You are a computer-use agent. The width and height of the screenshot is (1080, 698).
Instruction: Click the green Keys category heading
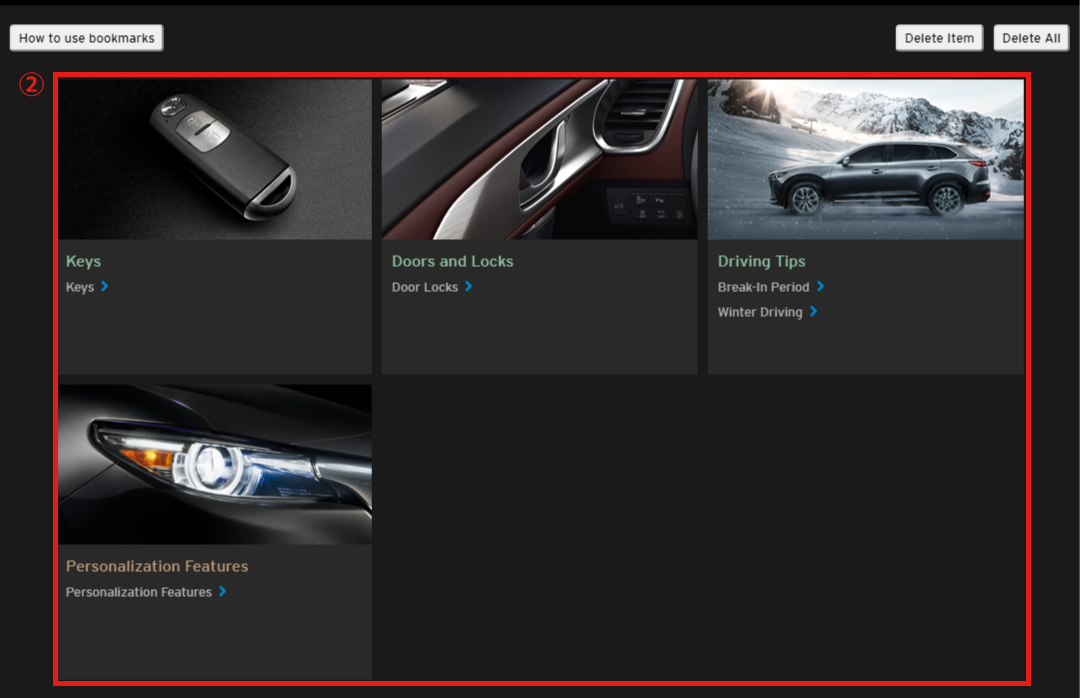[x=83, y=261]
